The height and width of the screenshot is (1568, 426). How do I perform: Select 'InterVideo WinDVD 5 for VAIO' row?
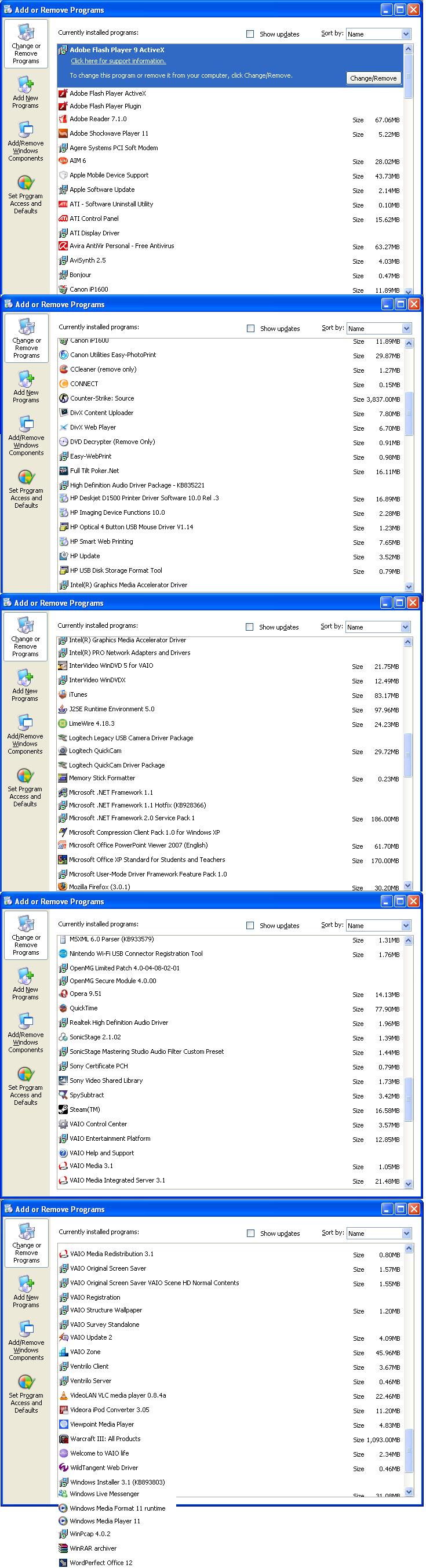coord(230,666)
